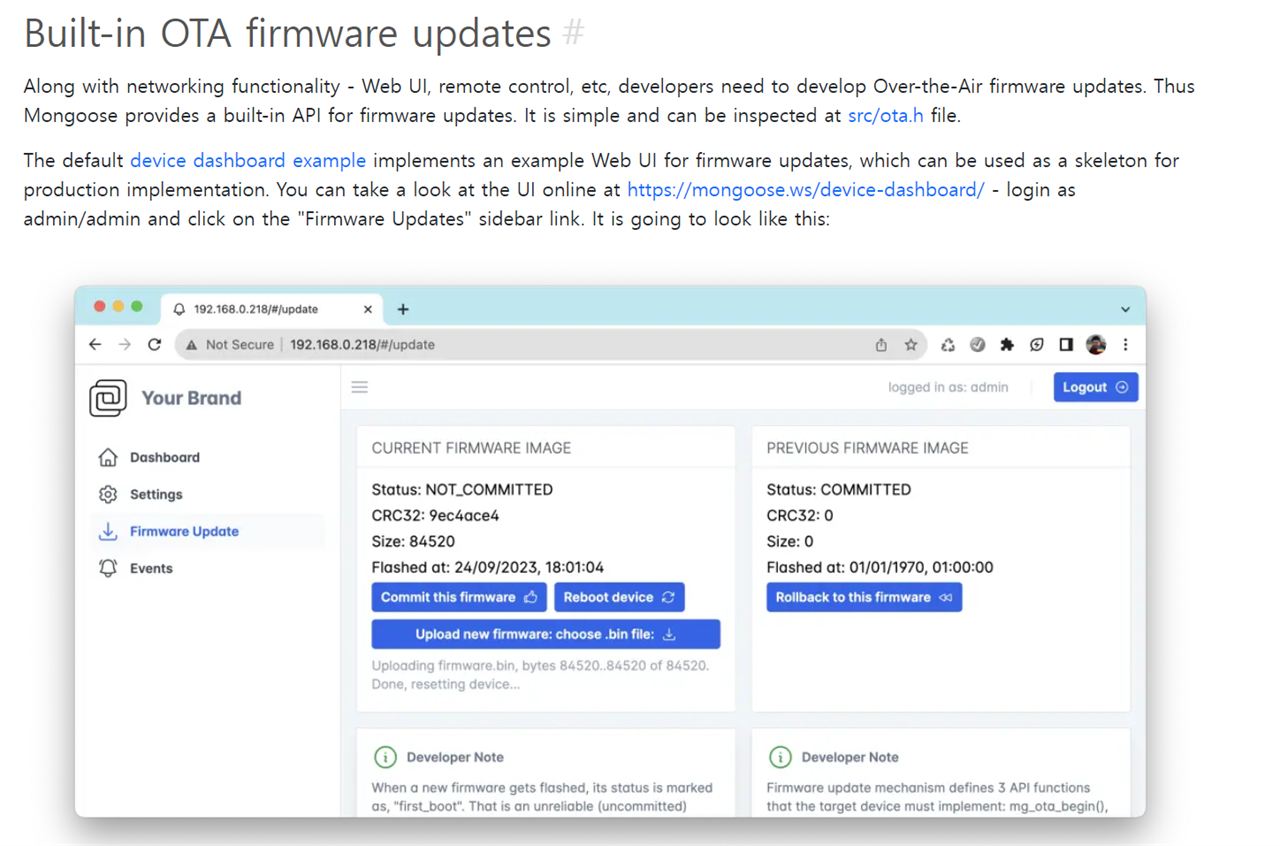Screen dimensions: 1280x846
Task: Click the browser reload icon
Action: [x=154, y=344]
